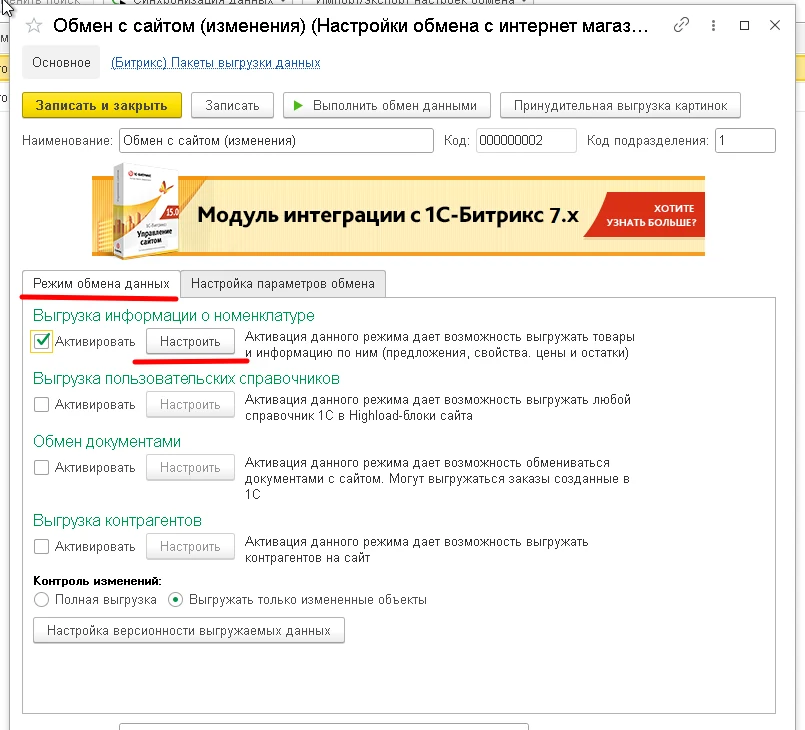Click Выгрузка пользовательских справочников heading
Screen dimensions: 805x730
coord(186,378)
